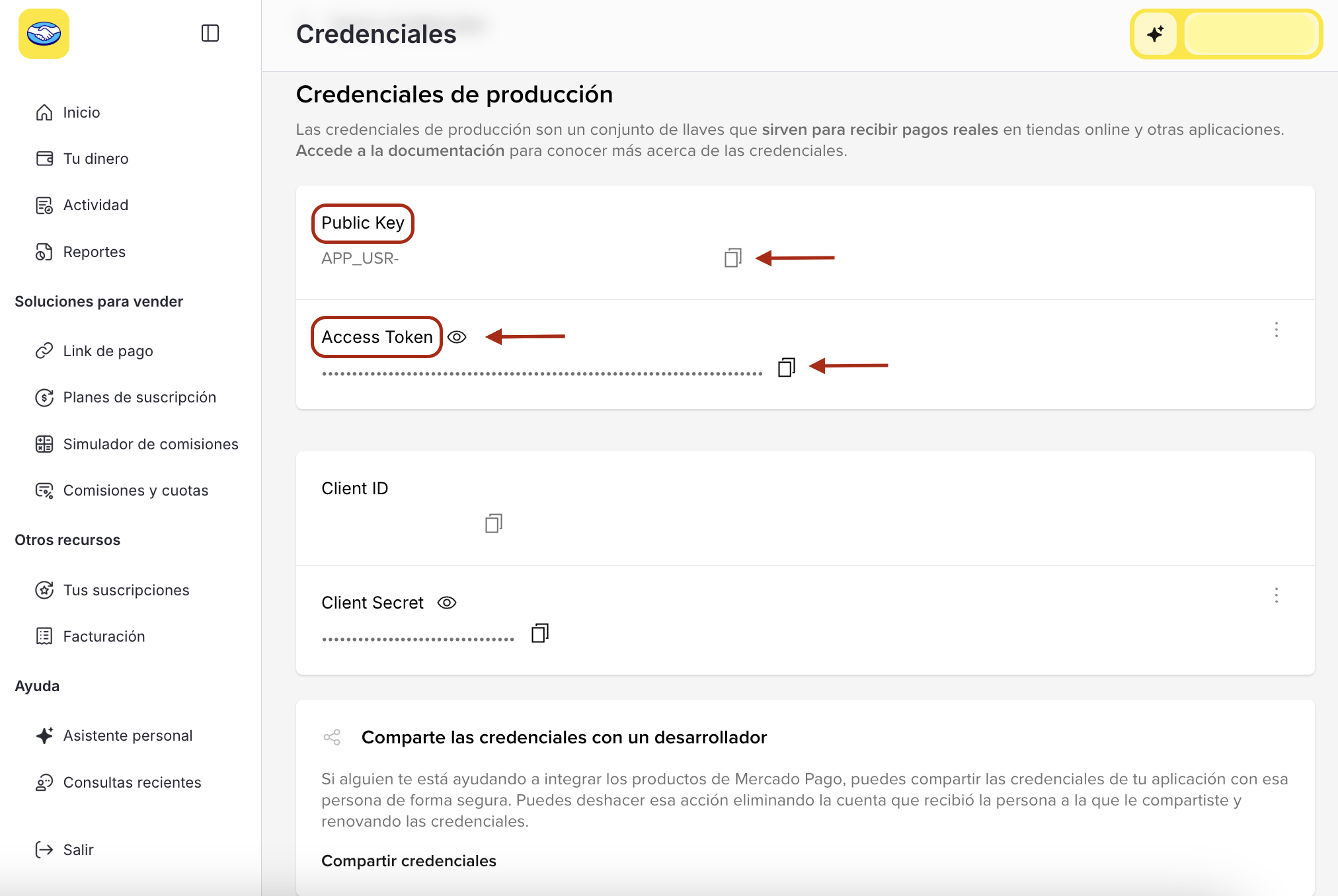Go to Inicio
This screenshot has width=1338, height=896.
(82, 112)
